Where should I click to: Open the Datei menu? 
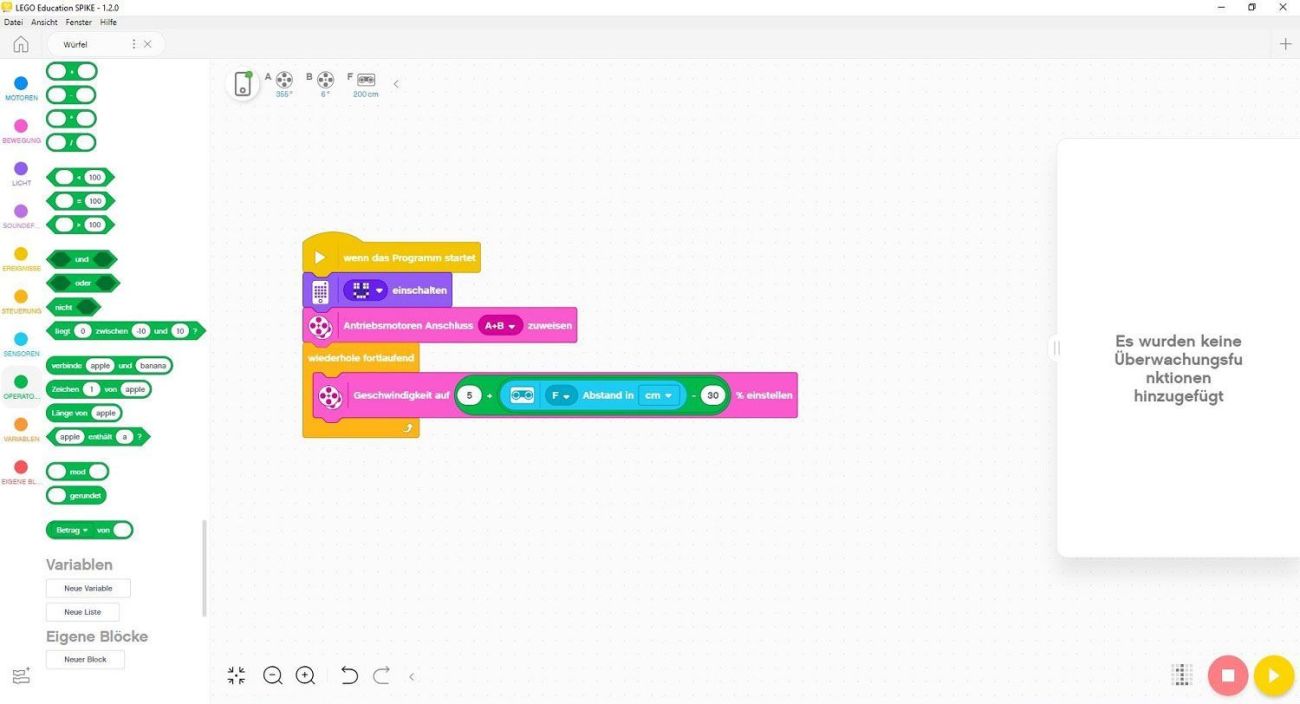pos(13,22)
